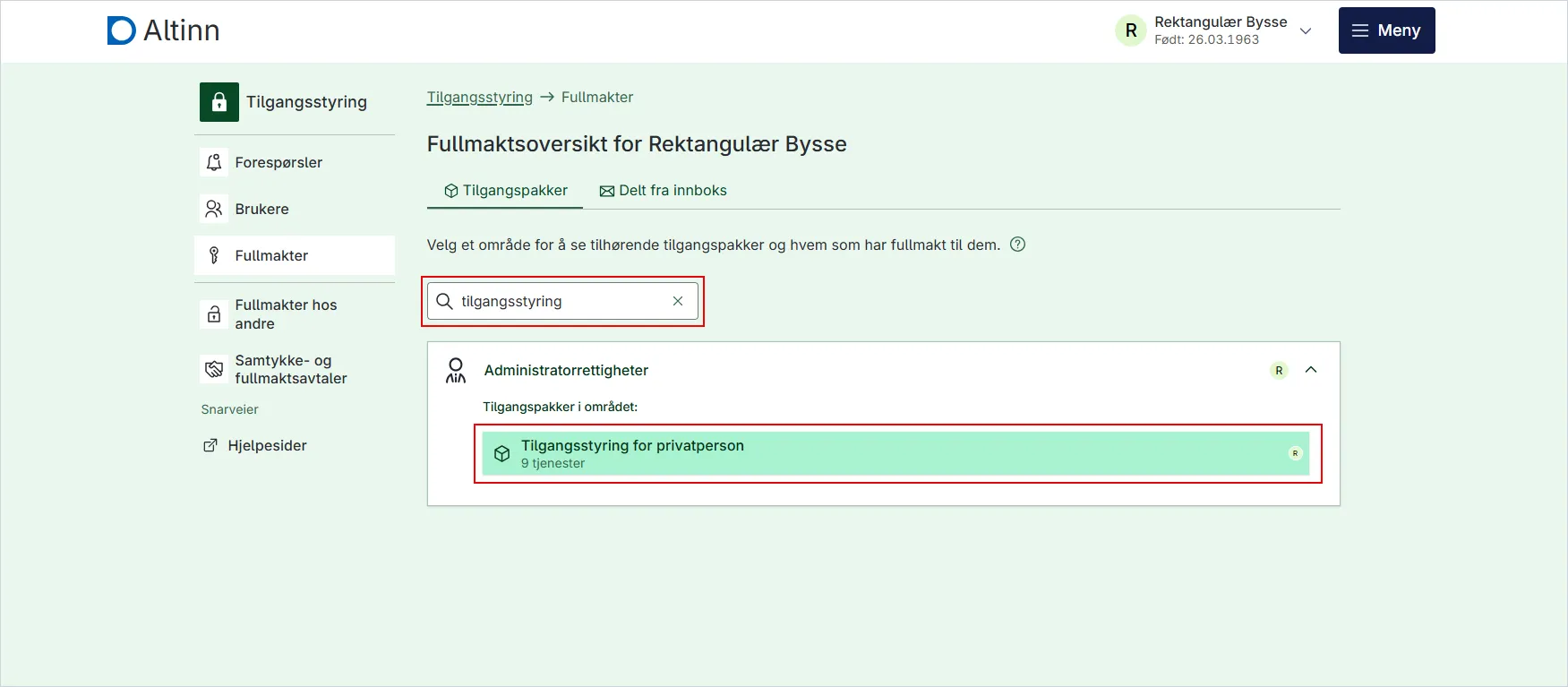Click the padlock icon beside Fullmakter hos andre
The image size is (1568, 687).
(x=214, y=314)
